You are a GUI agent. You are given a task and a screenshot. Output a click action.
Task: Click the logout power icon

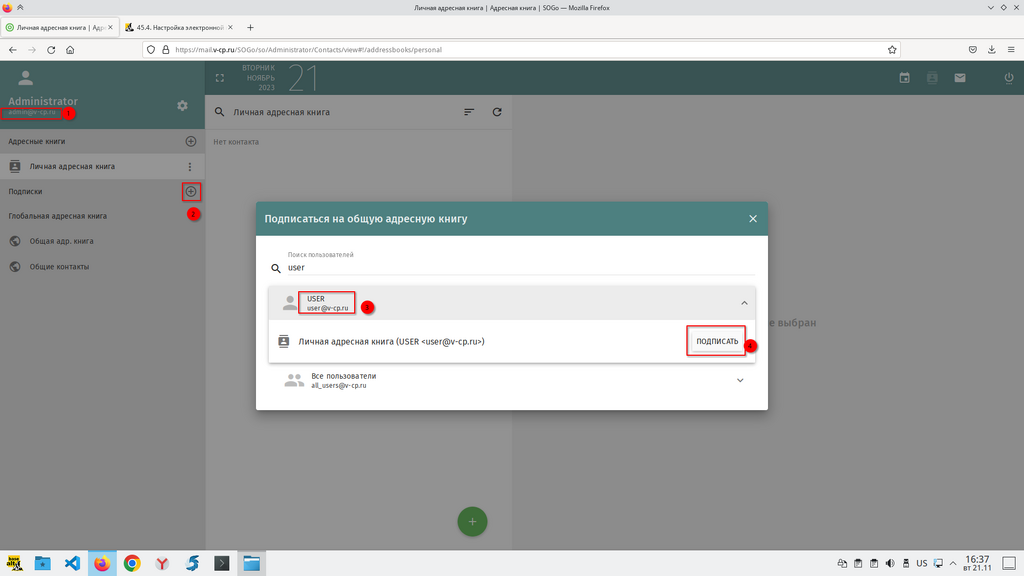(x=1008, y=78)
